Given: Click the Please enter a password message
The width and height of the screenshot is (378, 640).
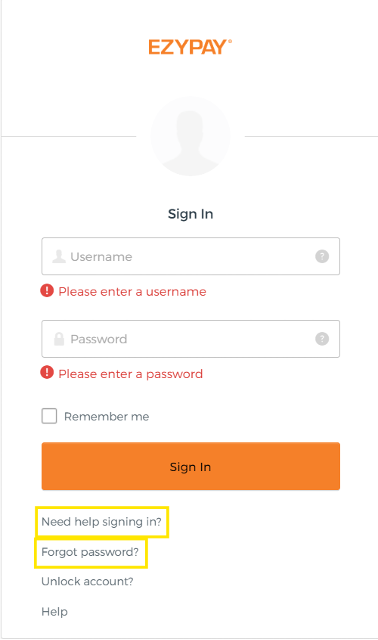Looking at the screenshot, I should (131, 374).
